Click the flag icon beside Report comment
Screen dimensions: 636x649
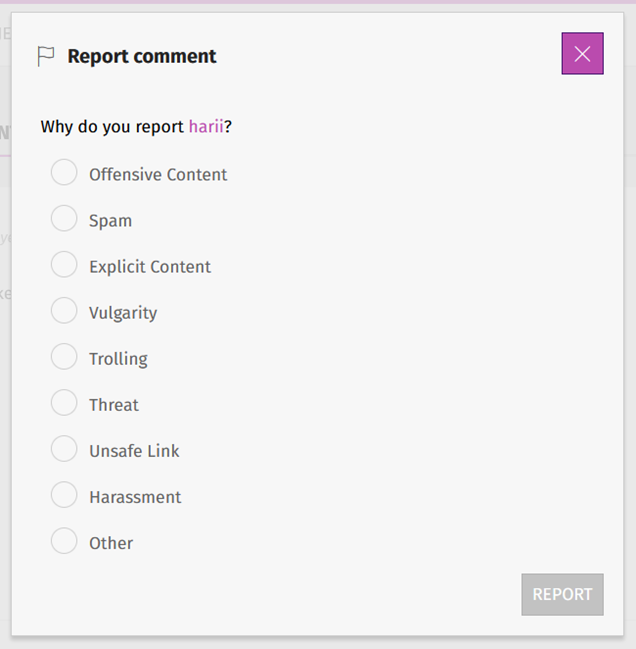point(46,57)
